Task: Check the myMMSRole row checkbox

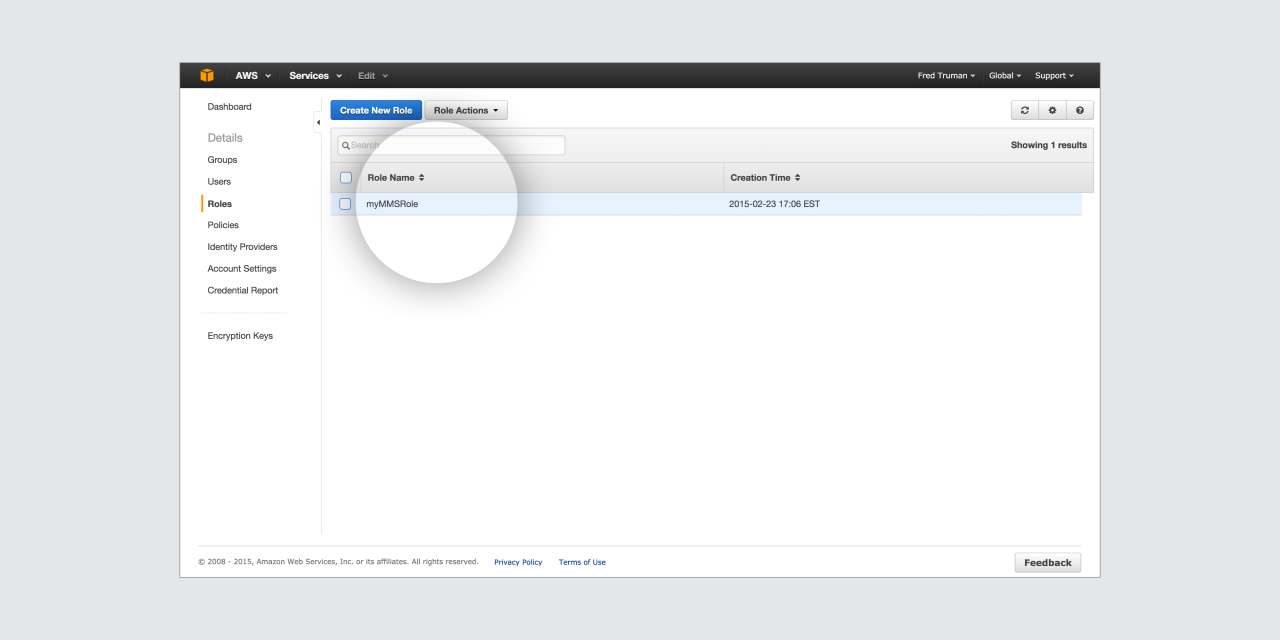Action: (345, 204)
